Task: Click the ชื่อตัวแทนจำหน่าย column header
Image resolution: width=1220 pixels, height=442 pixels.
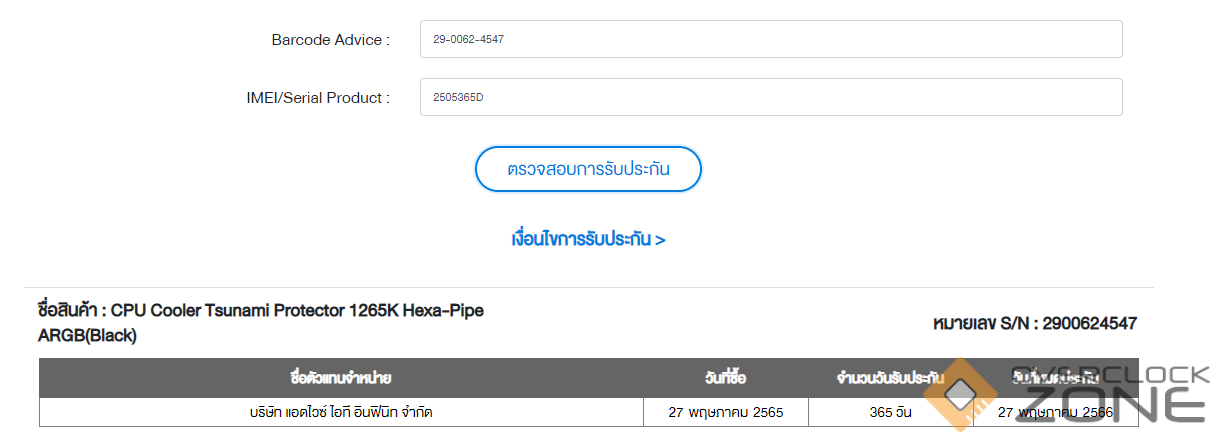Action: pos(340,379)
